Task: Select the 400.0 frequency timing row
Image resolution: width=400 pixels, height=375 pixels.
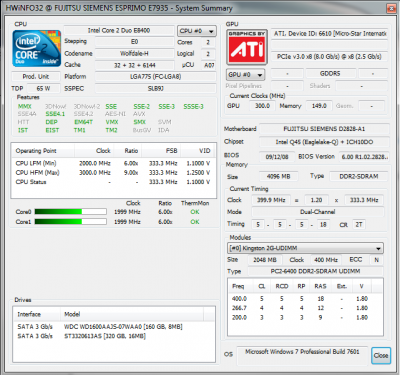Action: [305, 299]
